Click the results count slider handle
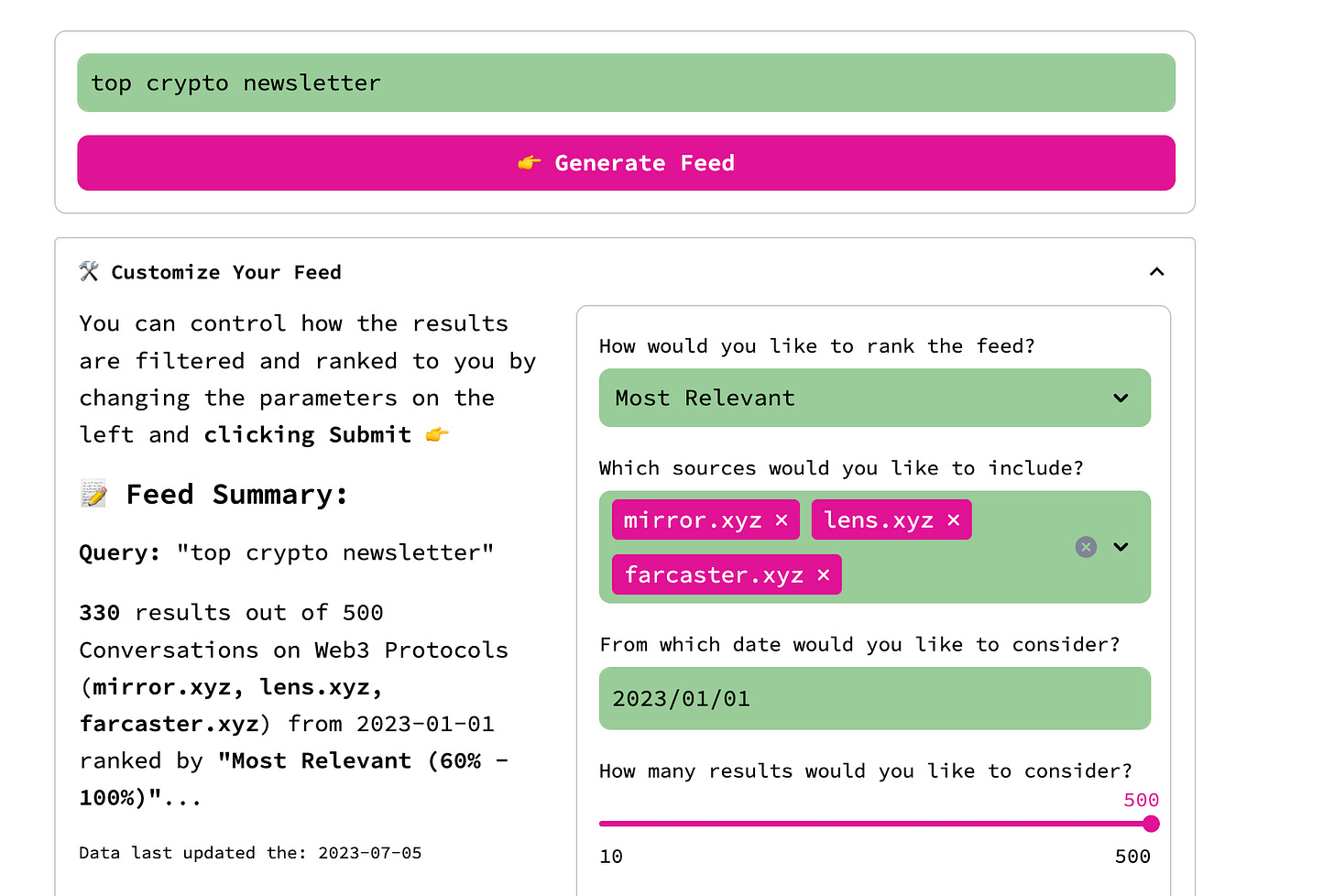 (1151, 824)
